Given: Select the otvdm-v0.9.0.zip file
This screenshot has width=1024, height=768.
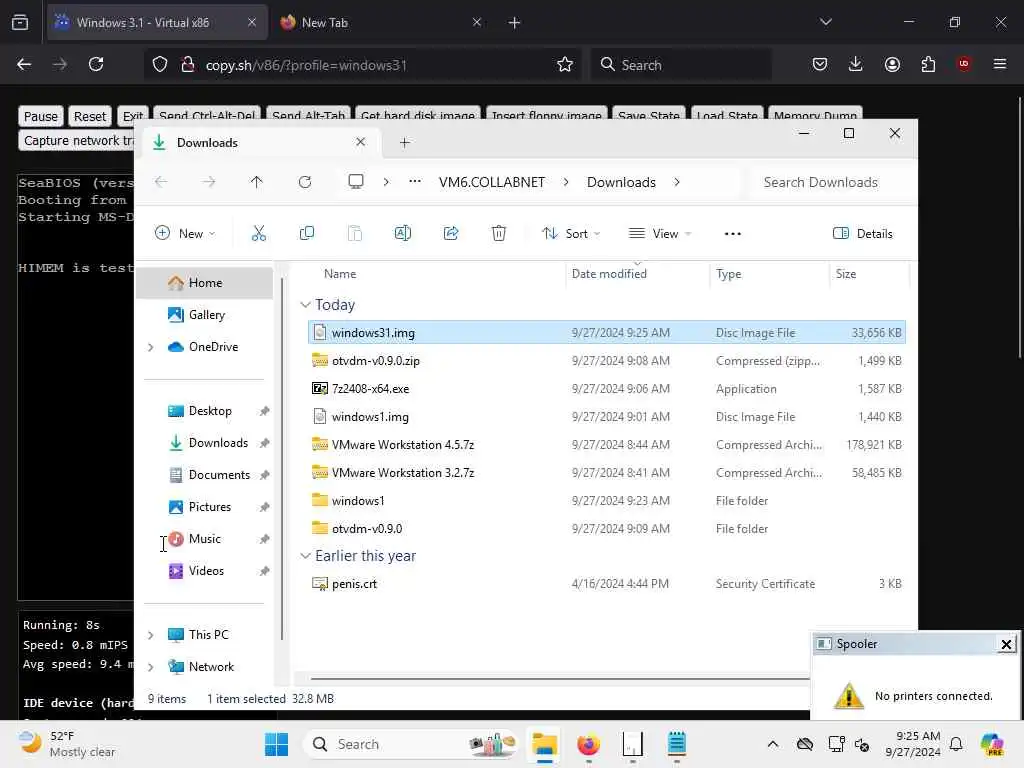Looking at the screenshot, I should pyautogui.click(x=606, y=360).
